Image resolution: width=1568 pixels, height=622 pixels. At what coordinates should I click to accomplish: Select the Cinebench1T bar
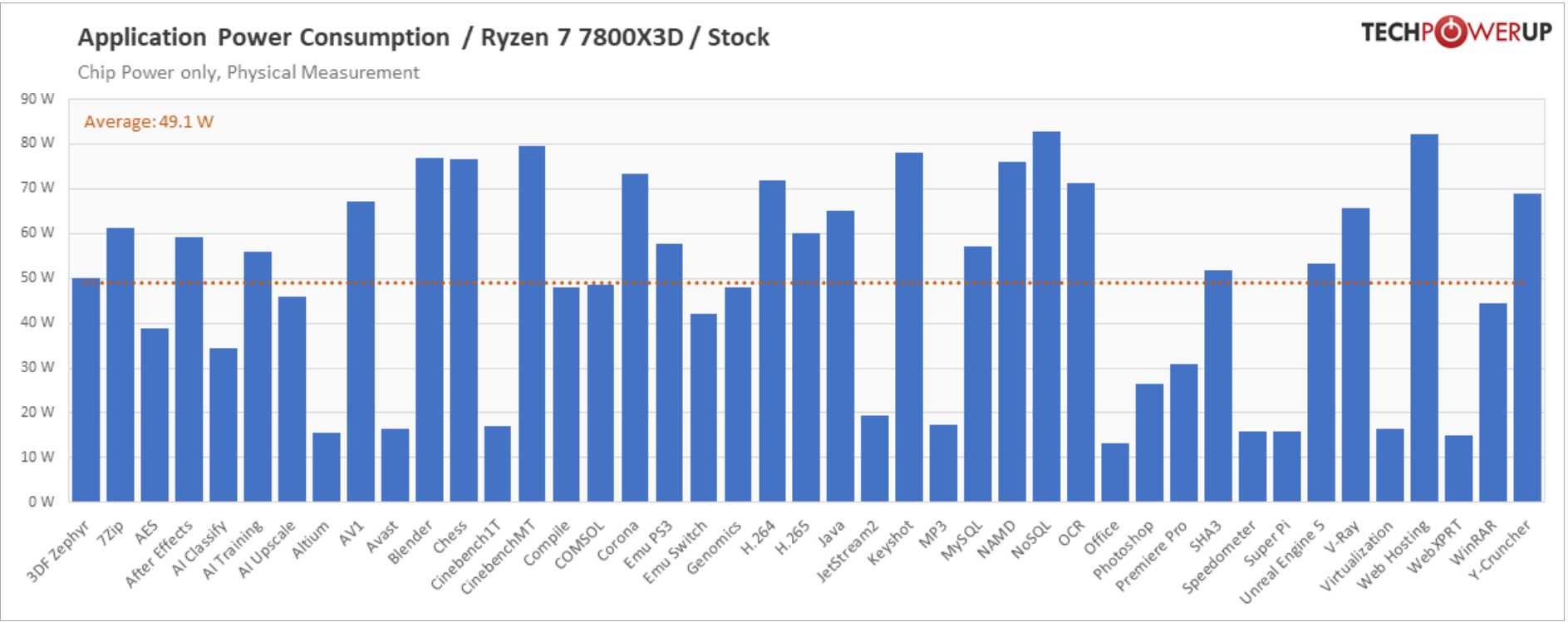click(498, 463)
